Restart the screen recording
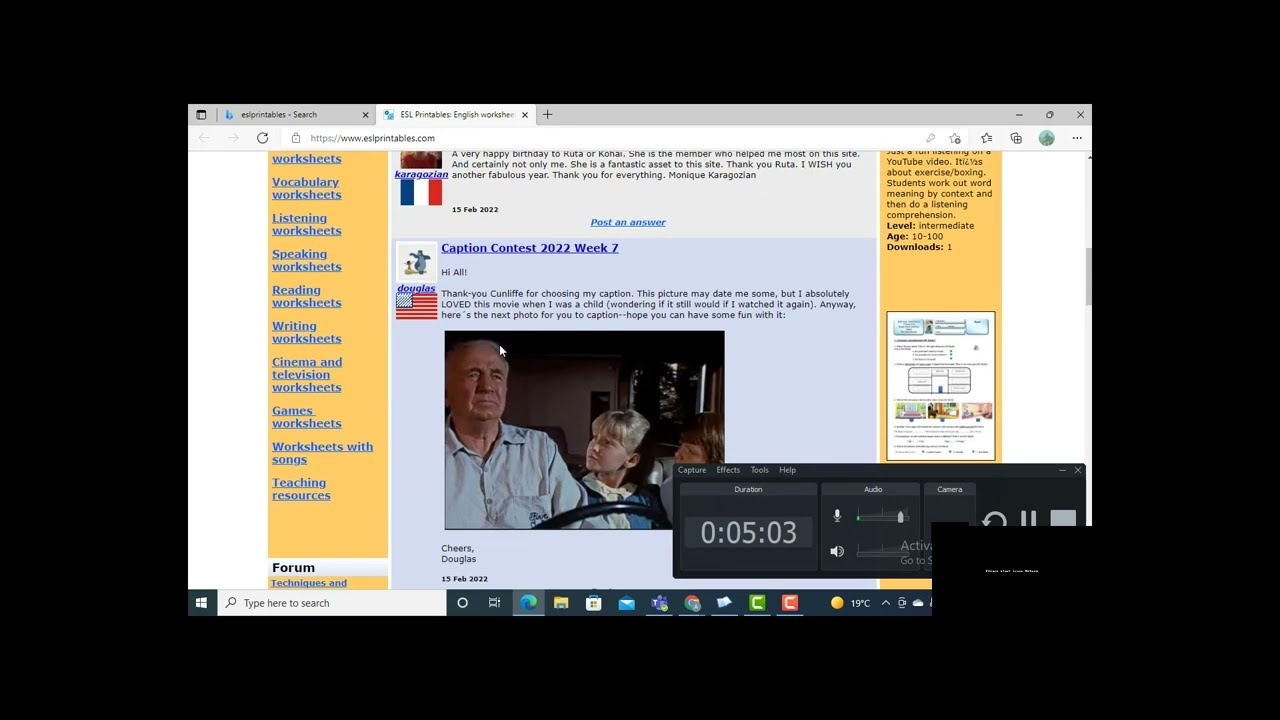 [x=994, y=520]
